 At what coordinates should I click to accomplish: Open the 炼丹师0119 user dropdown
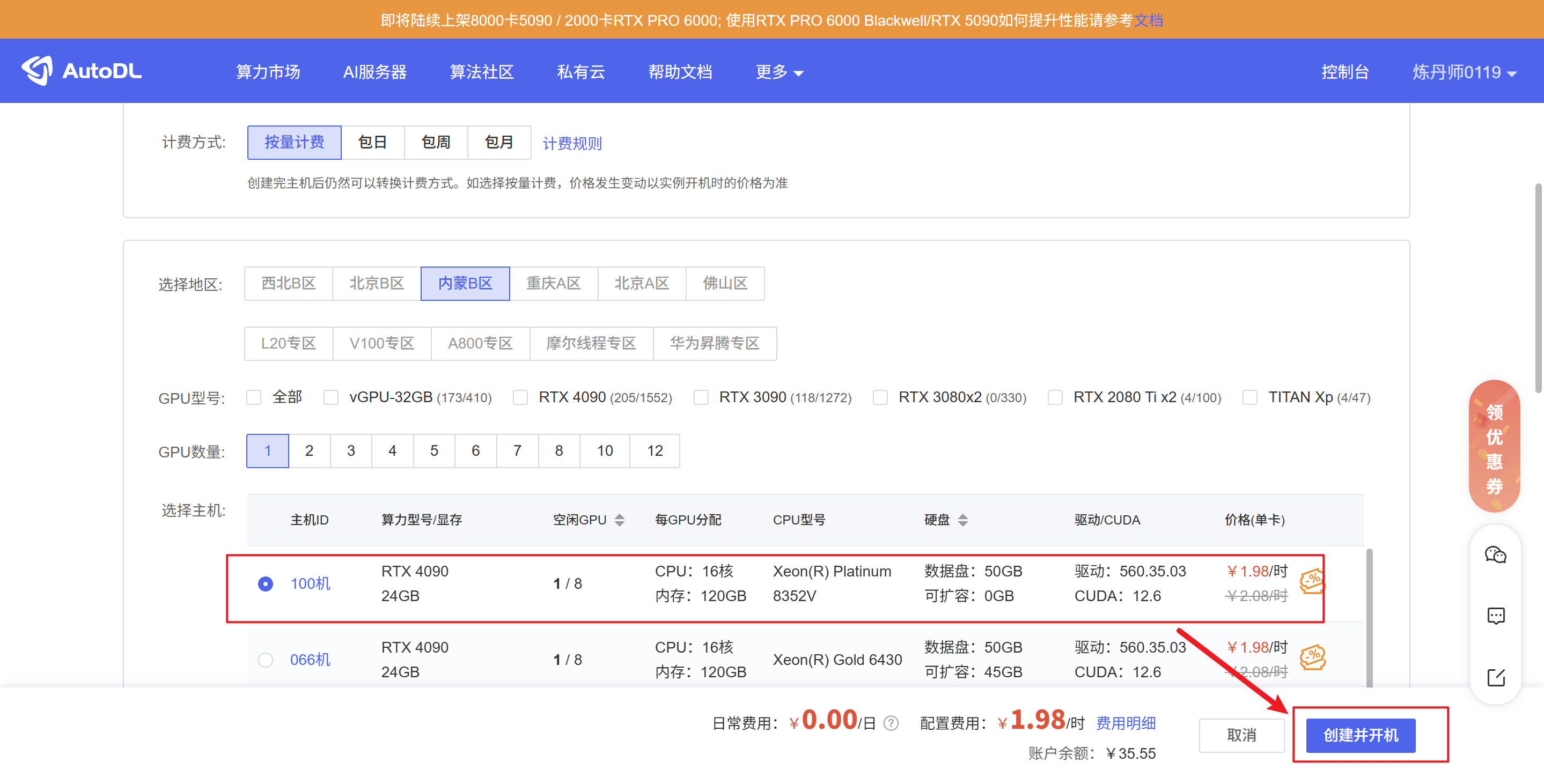(x=1464, y=72)
